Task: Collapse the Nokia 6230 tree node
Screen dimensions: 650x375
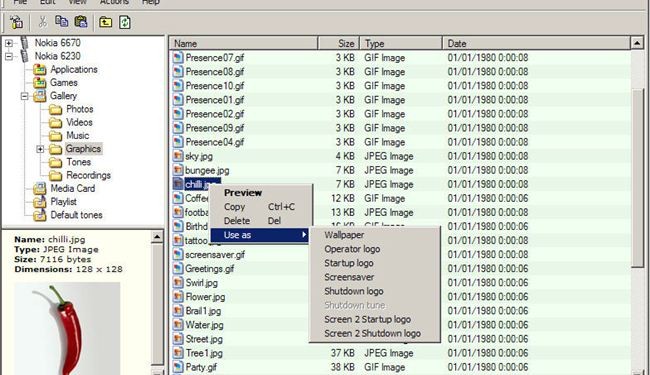Action: point(9,56)
